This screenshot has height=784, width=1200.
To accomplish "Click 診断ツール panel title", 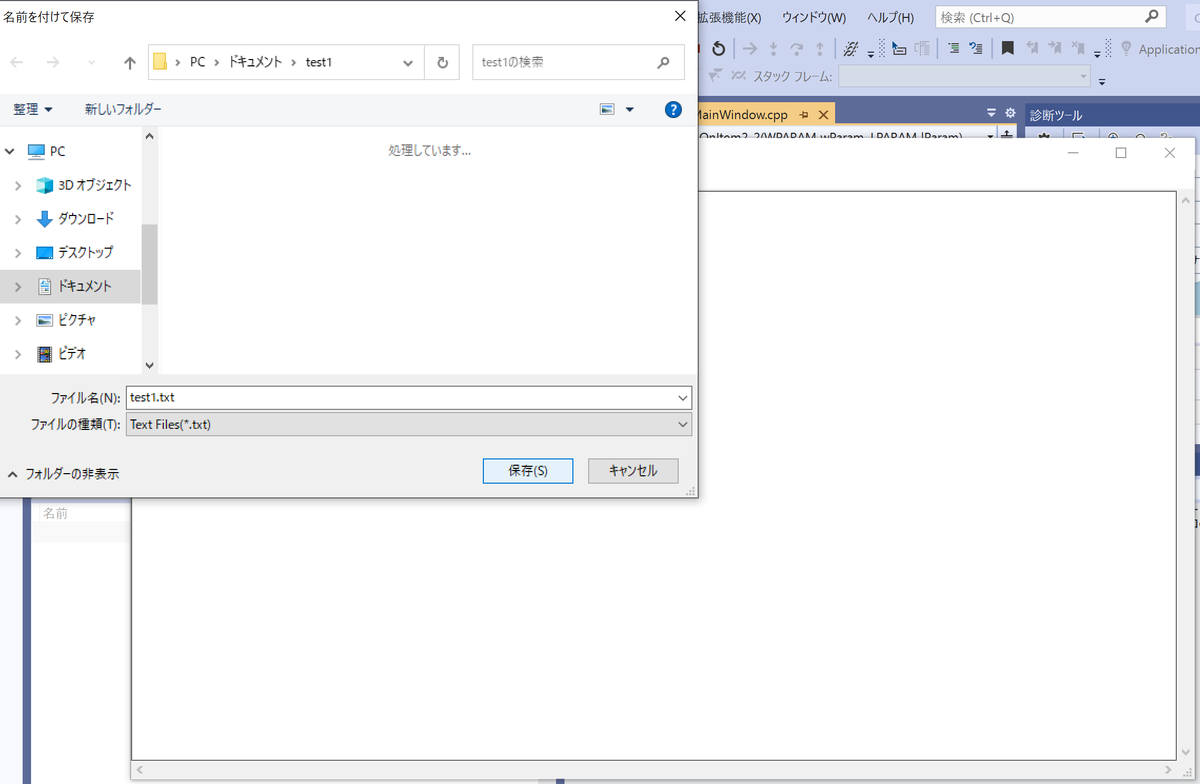I will (x=1056, y=116).
